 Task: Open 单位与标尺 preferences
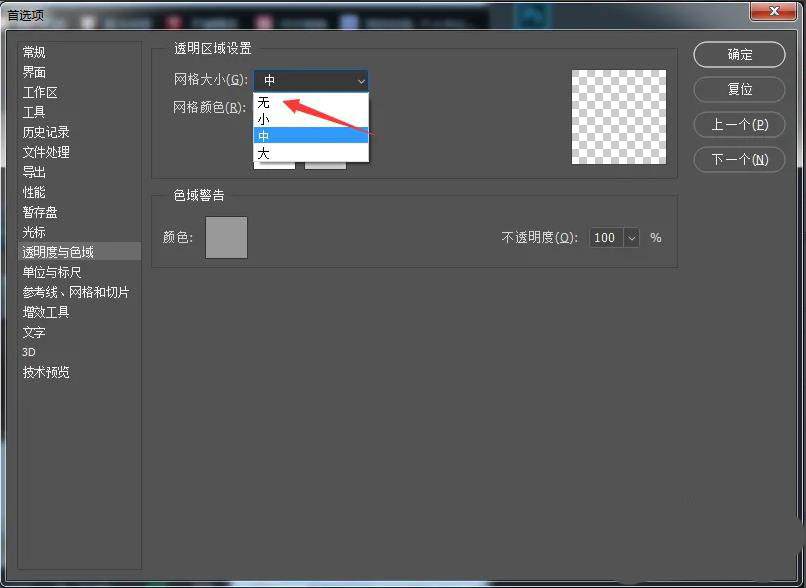[52, 272]
